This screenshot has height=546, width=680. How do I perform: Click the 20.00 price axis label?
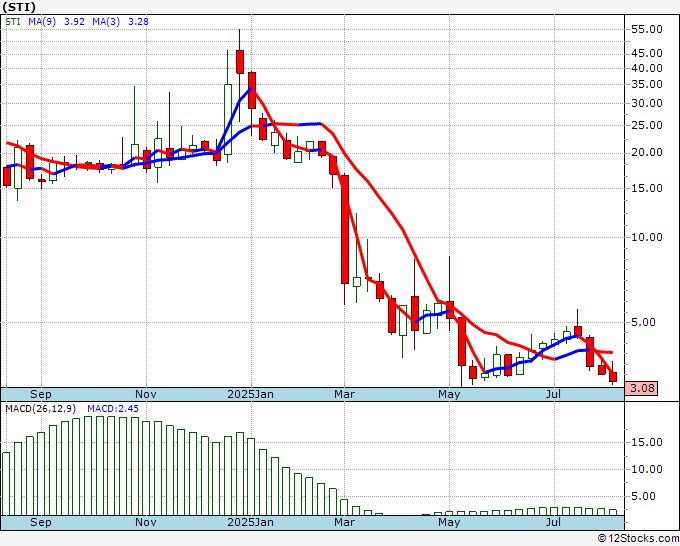click(647, 153)
